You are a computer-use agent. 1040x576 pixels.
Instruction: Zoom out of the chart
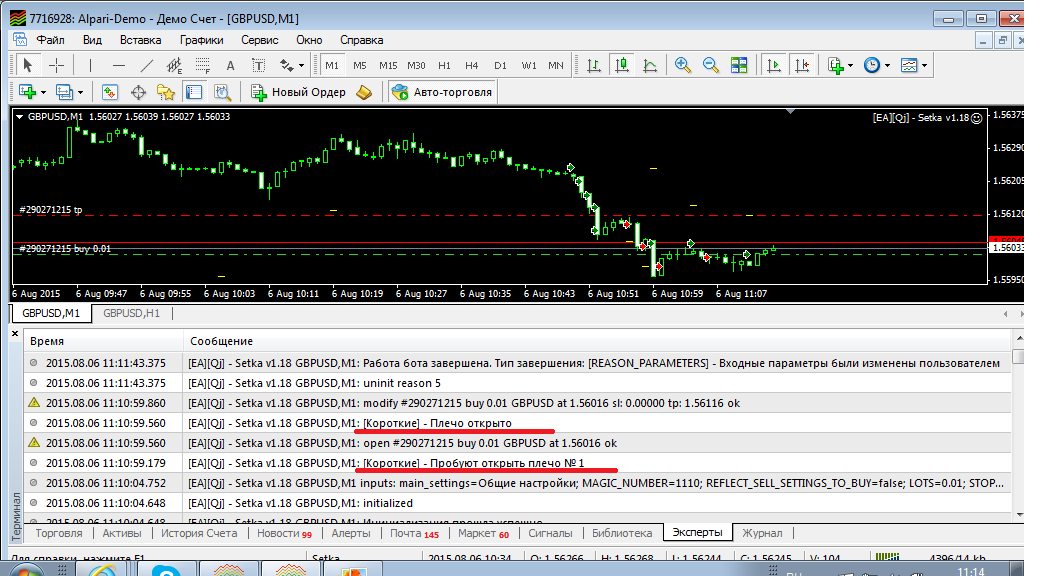pyautogui.click(x=710, y=65)
